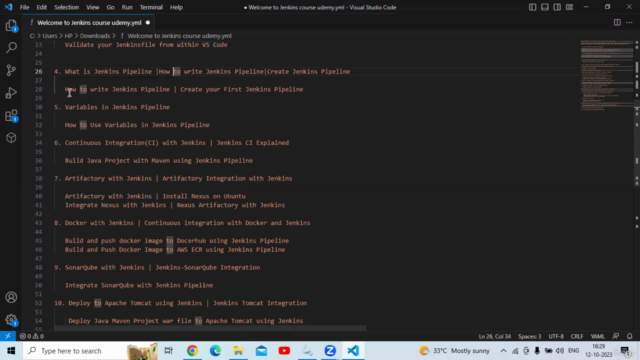Open the Terminal menu
The height and width of the screenshot is (360, 640).
[151, 7]
